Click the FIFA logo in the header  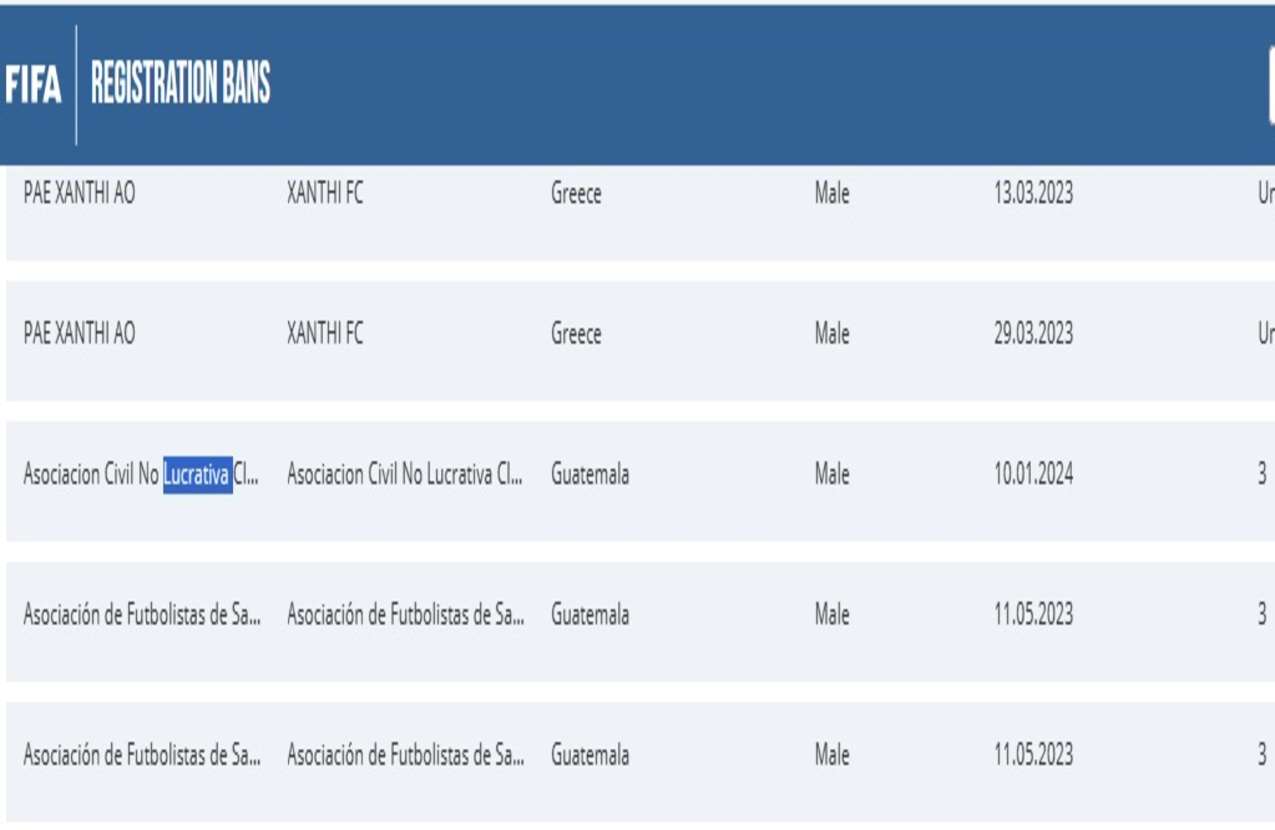coord(33,84)
